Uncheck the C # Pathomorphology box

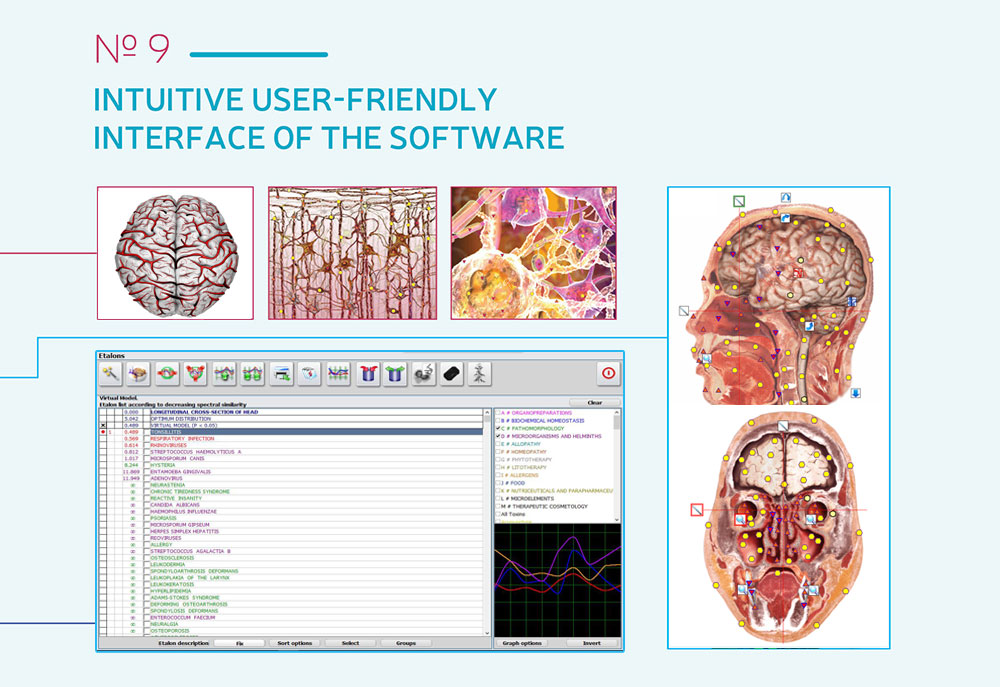pyautogui.click(x=498, y=429)
